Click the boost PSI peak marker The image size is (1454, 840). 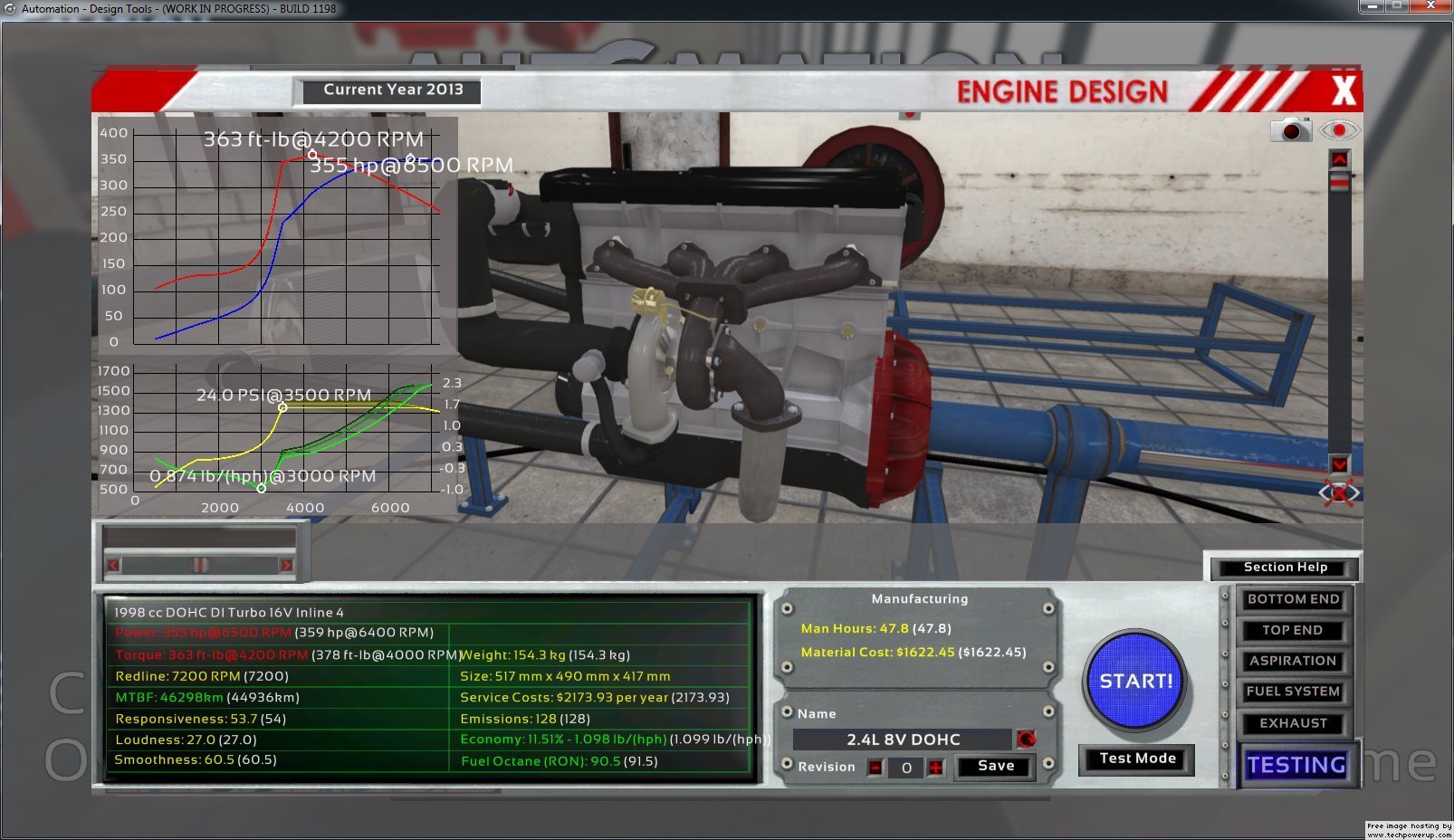[x=282, y=407]
